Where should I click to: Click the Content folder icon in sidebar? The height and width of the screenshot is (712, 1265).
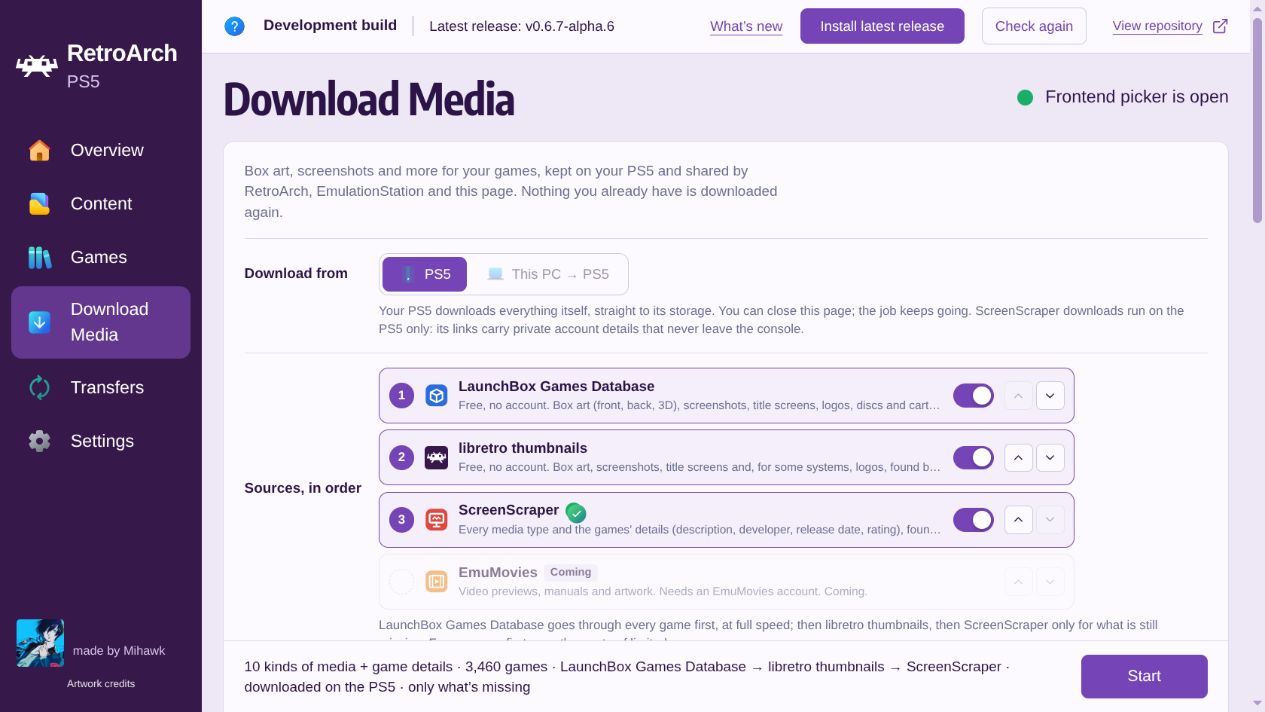[39, 204]
